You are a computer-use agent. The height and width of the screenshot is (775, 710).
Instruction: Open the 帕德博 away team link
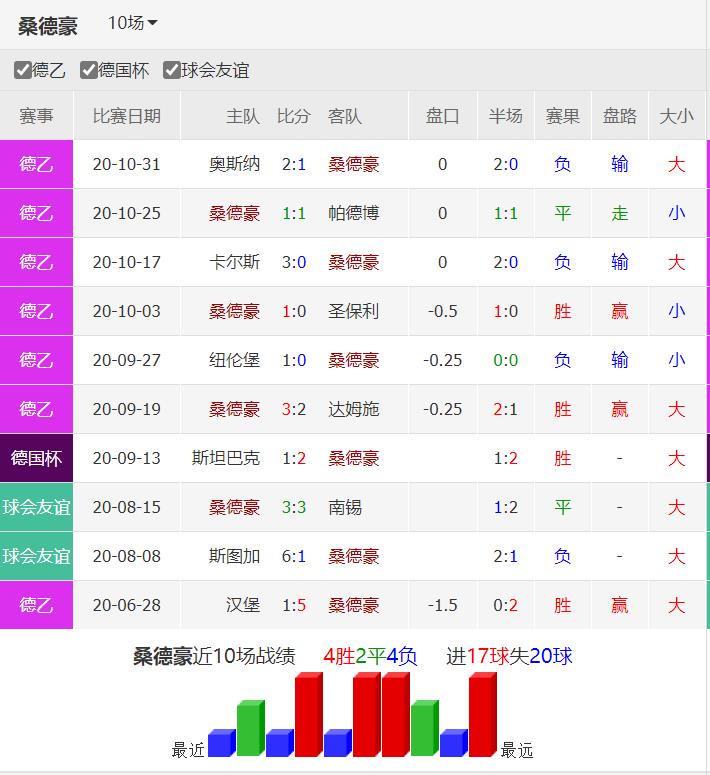tap(354, 213)
